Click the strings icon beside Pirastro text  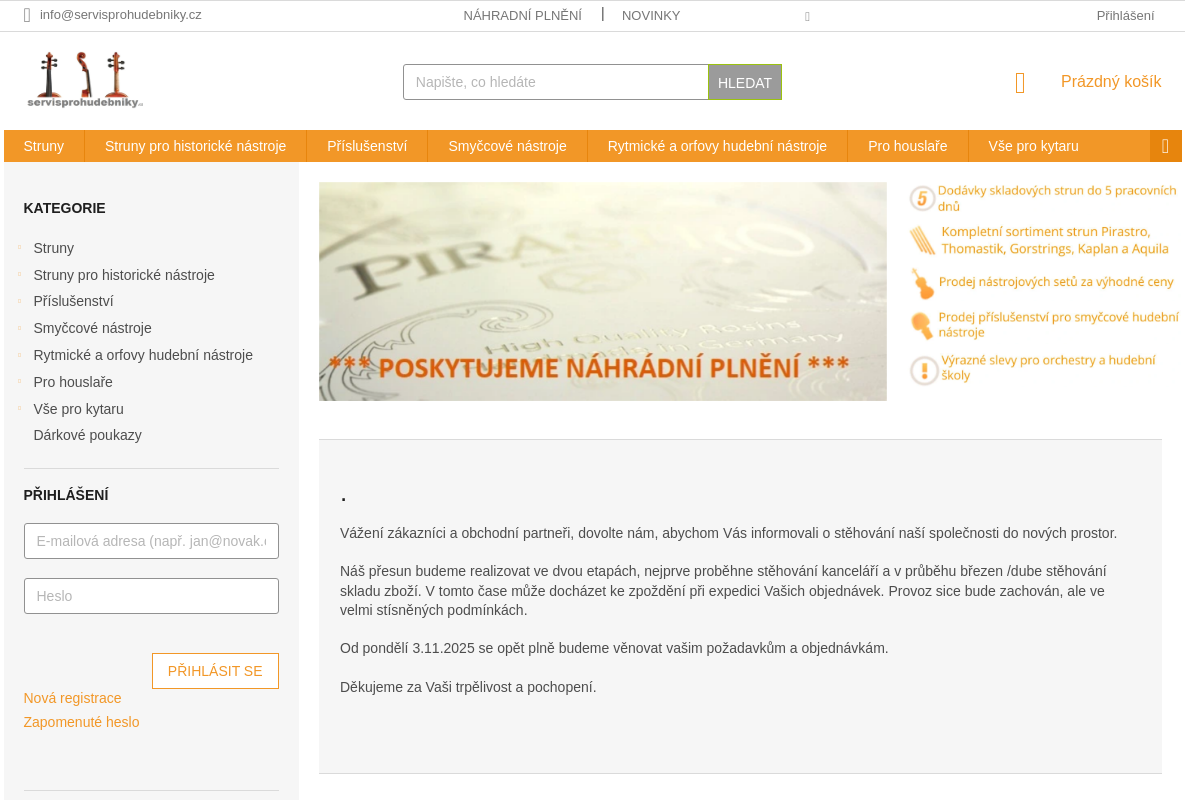(x=922, y=241)
